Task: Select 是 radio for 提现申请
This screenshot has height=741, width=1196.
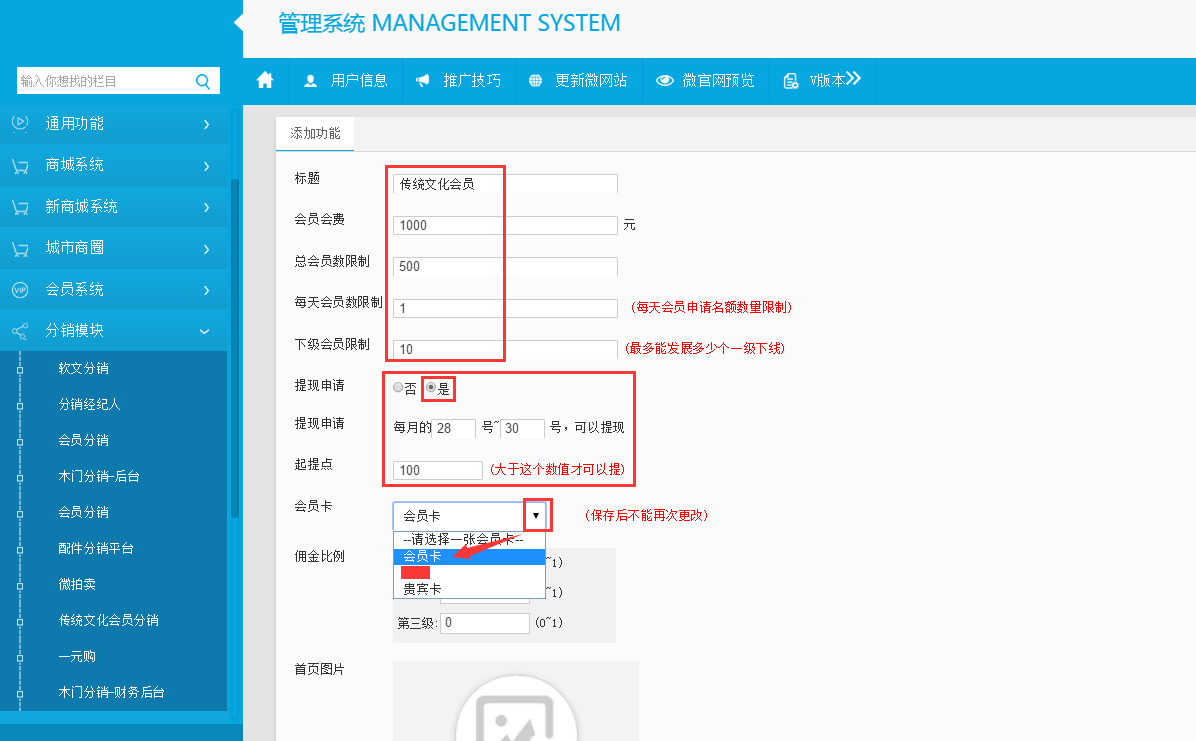Action: point(431,388)
